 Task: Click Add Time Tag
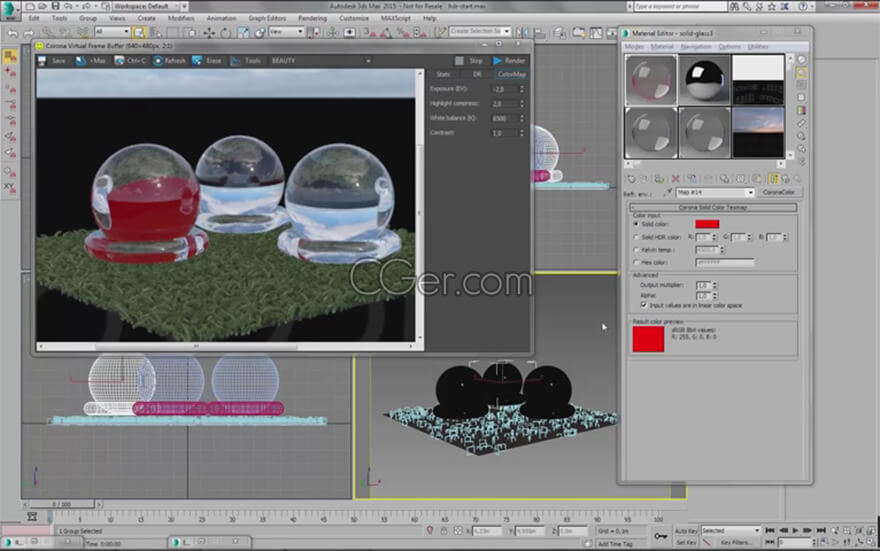click(615, 544)
